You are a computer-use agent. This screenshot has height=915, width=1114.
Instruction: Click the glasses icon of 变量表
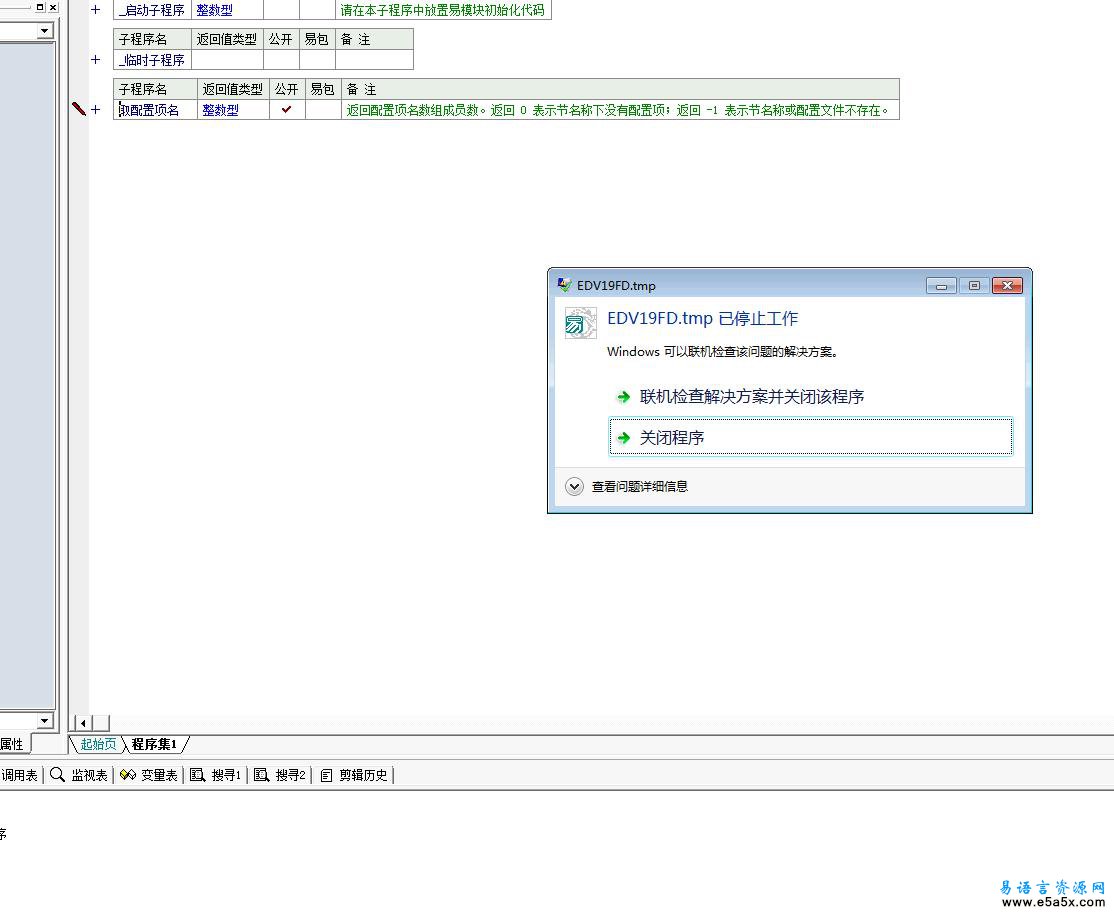128,775
